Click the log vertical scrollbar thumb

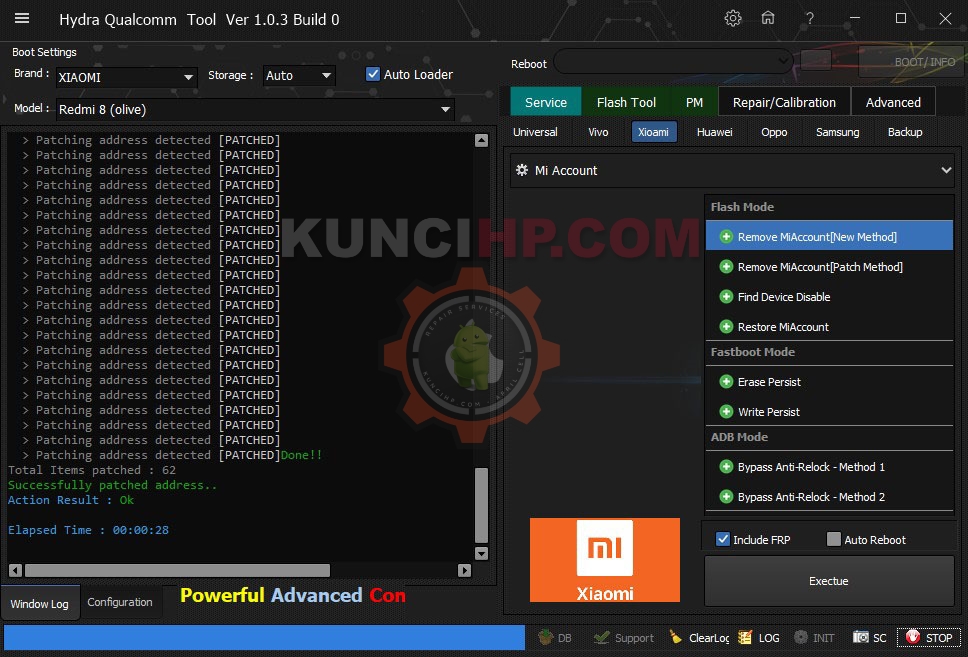482,504
